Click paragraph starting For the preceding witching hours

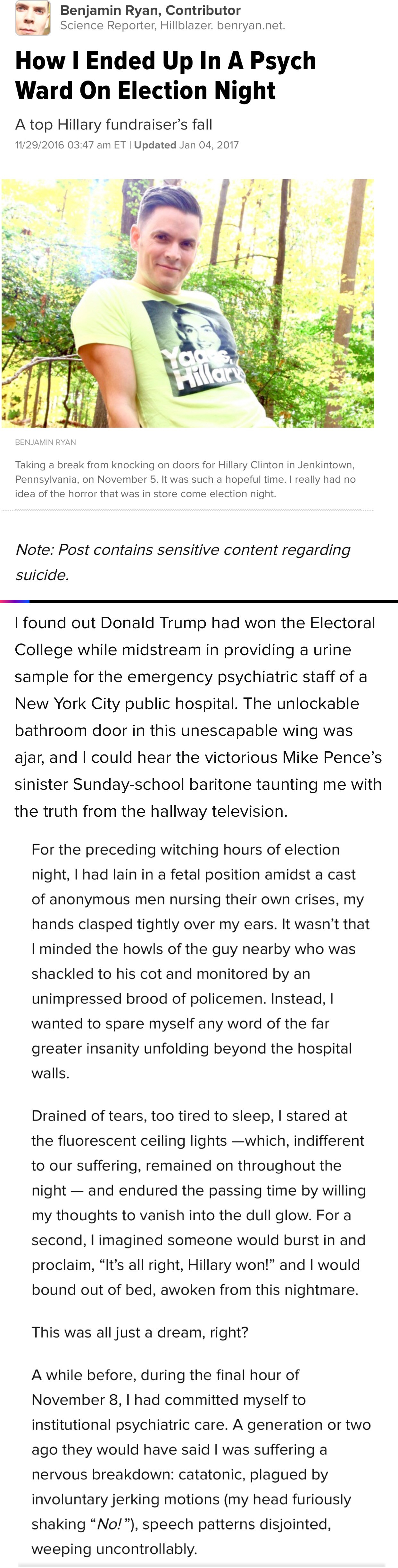tap(201, 961)
